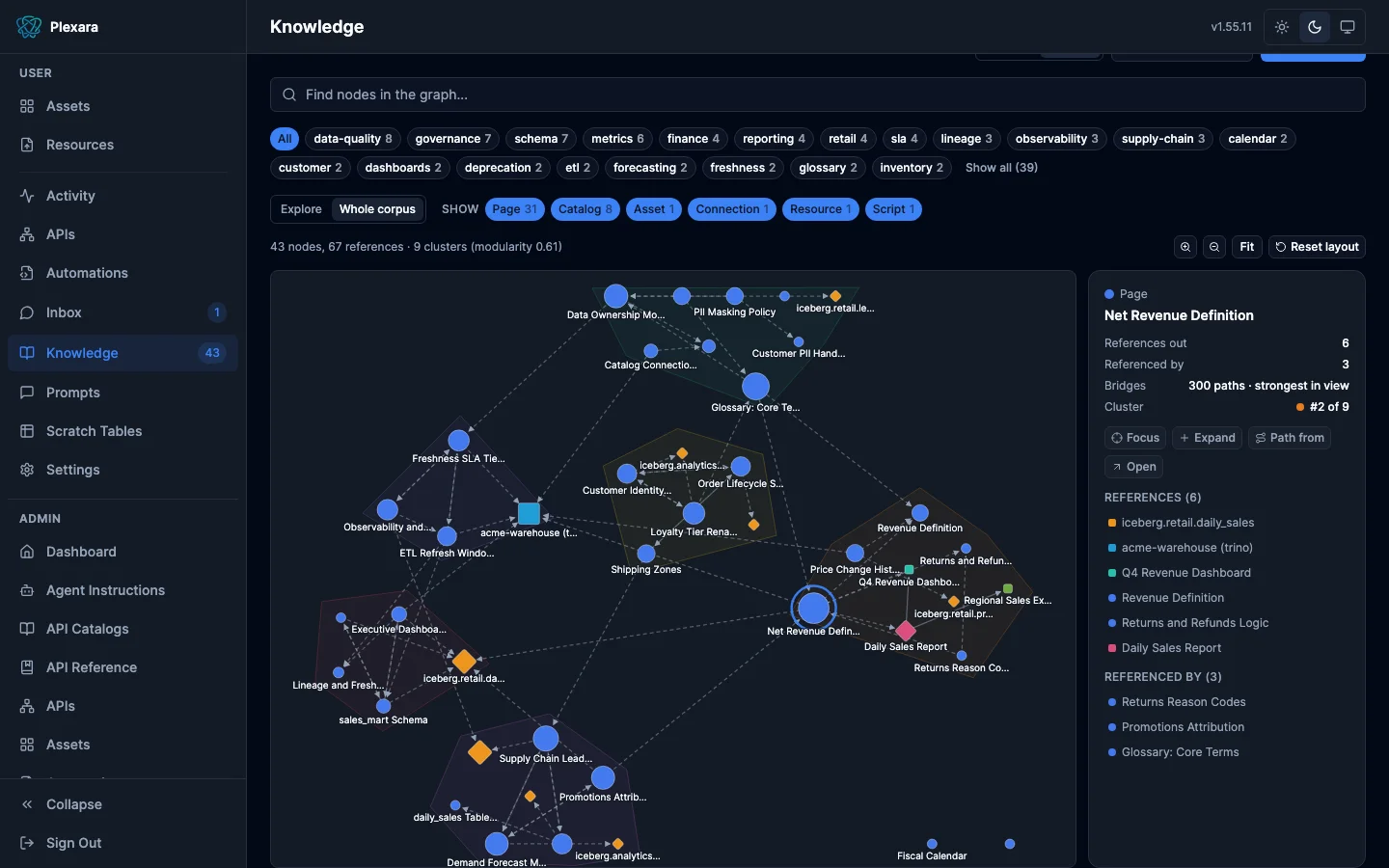Click the Open button in details panel

pos(1133,467)
